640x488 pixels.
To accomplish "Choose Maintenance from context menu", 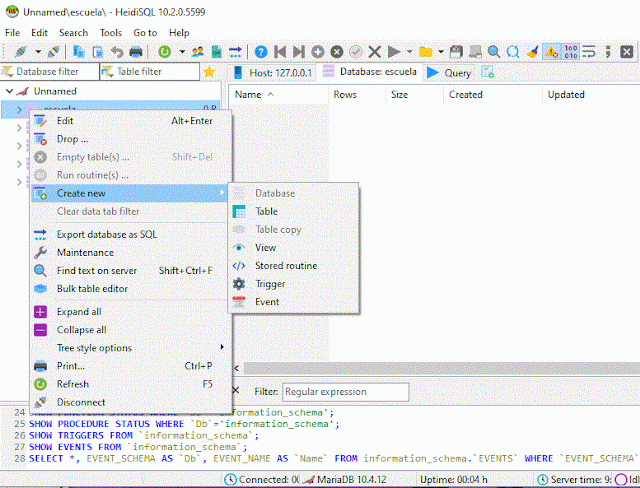I will [x=129, y=253].
